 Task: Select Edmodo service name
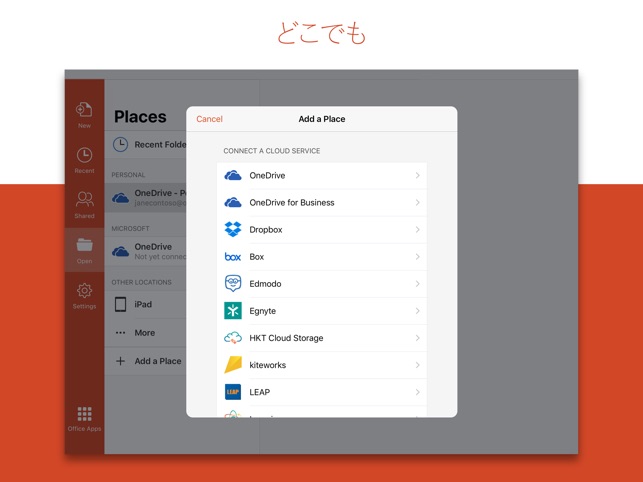click(265, 284)
